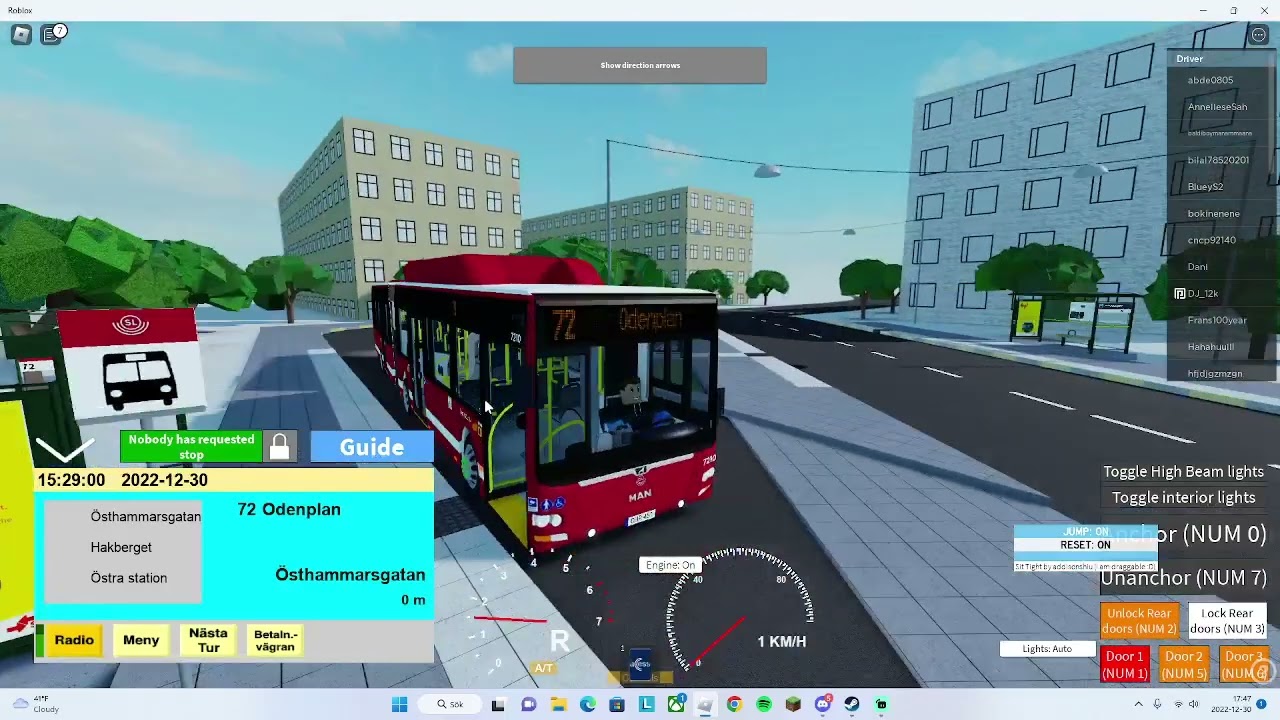The width and height of the screenshot is (1280, 720).
Task: Select player Frans100year in list
Action: [x=1217, y=320]
